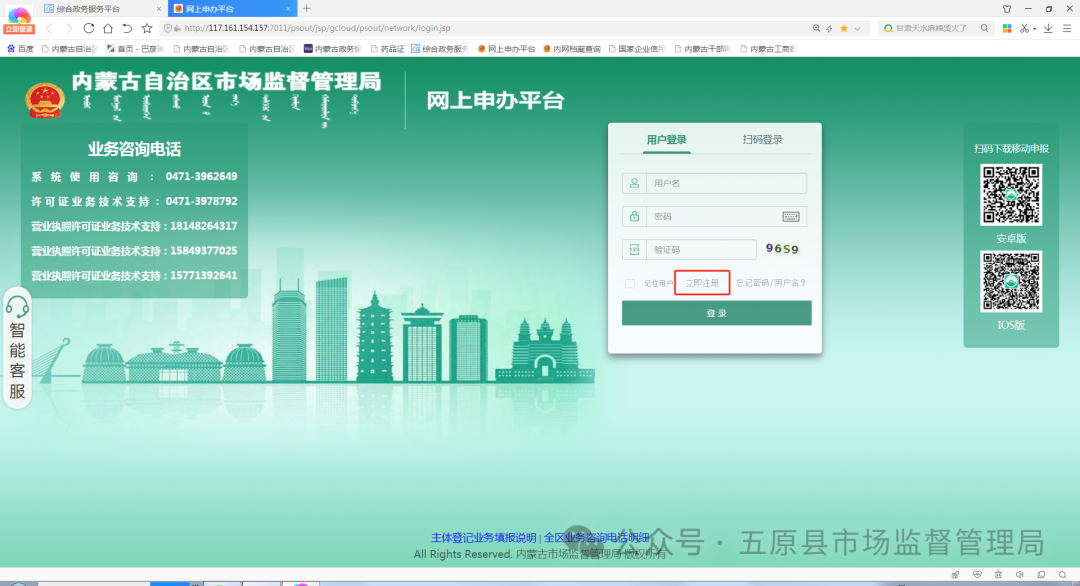The height and width of the screenshot is (586, 1080).
Task: Click the 安卓版 Android QR code
Action: [x=1011, y=195]
